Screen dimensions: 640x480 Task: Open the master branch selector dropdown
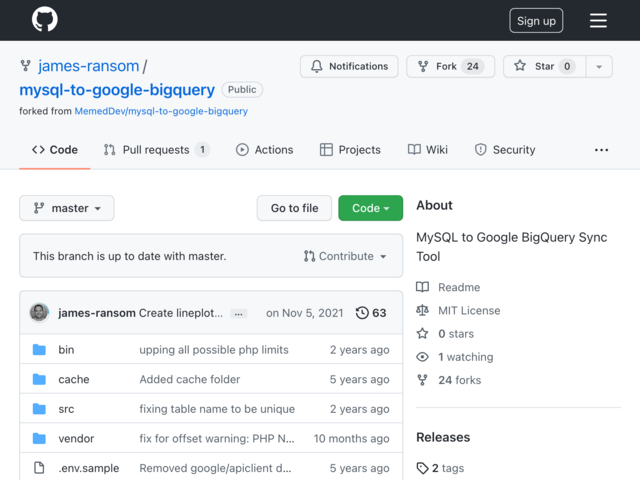click(x=67, y=208)
